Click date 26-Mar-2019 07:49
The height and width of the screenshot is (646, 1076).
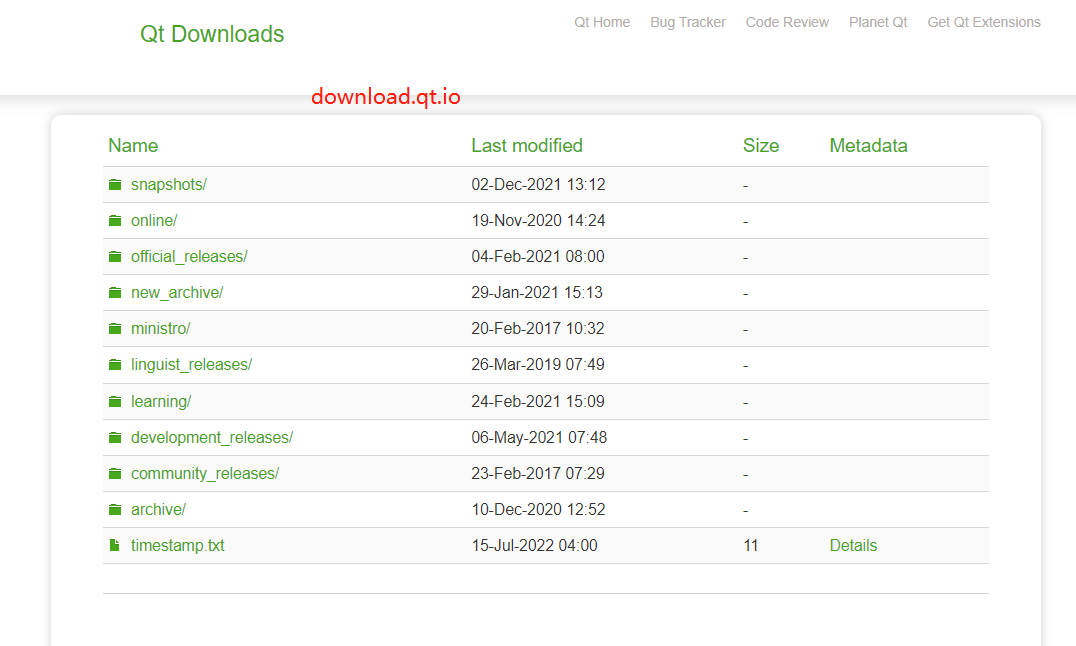tap(537, 365)
